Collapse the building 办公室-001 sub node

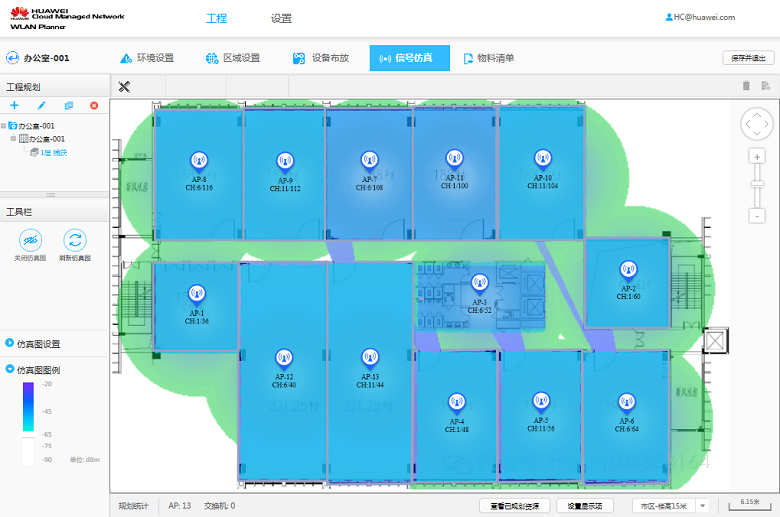(x=13, y=138)
